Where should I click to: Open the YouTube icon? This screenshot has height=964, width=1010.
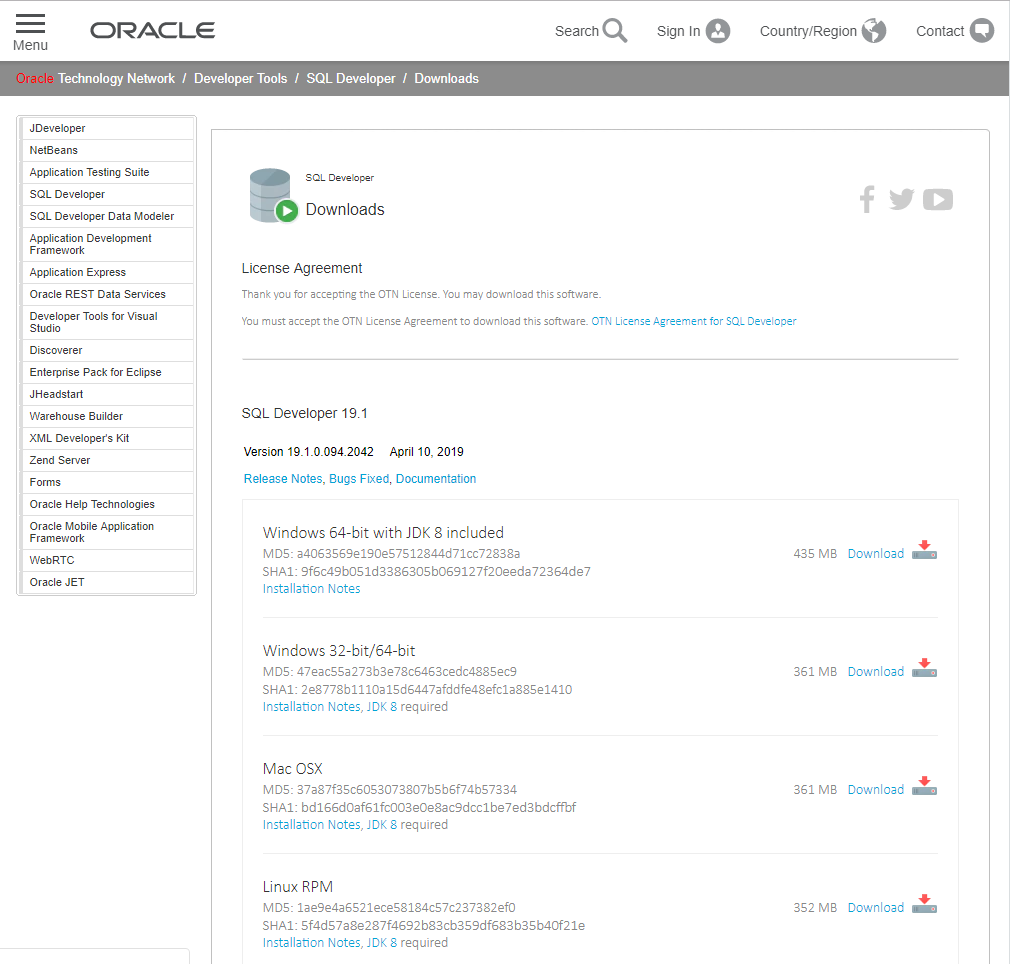pos(938,200)
